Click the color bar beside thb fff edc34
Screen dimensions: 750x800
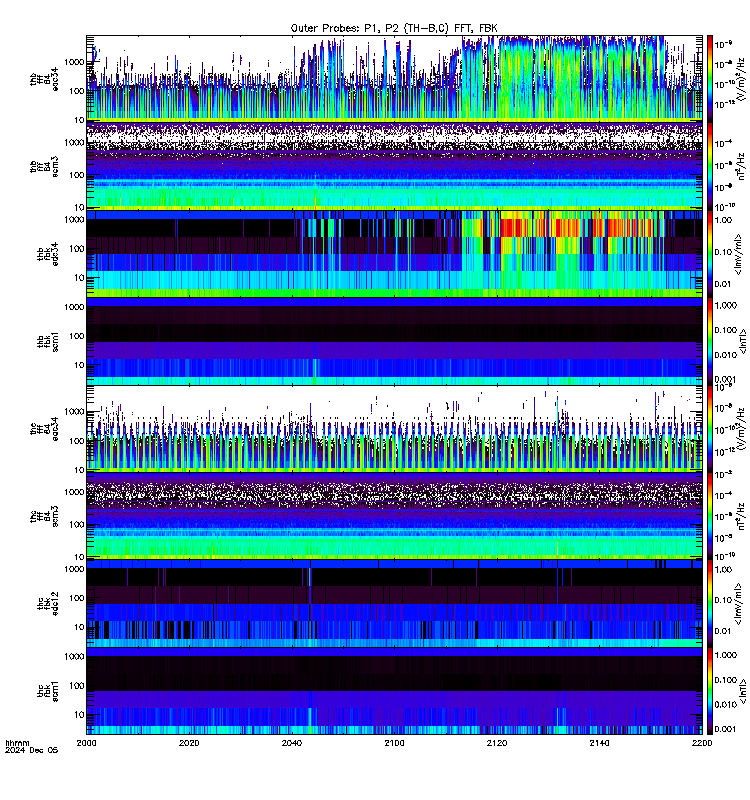[710, 79]
